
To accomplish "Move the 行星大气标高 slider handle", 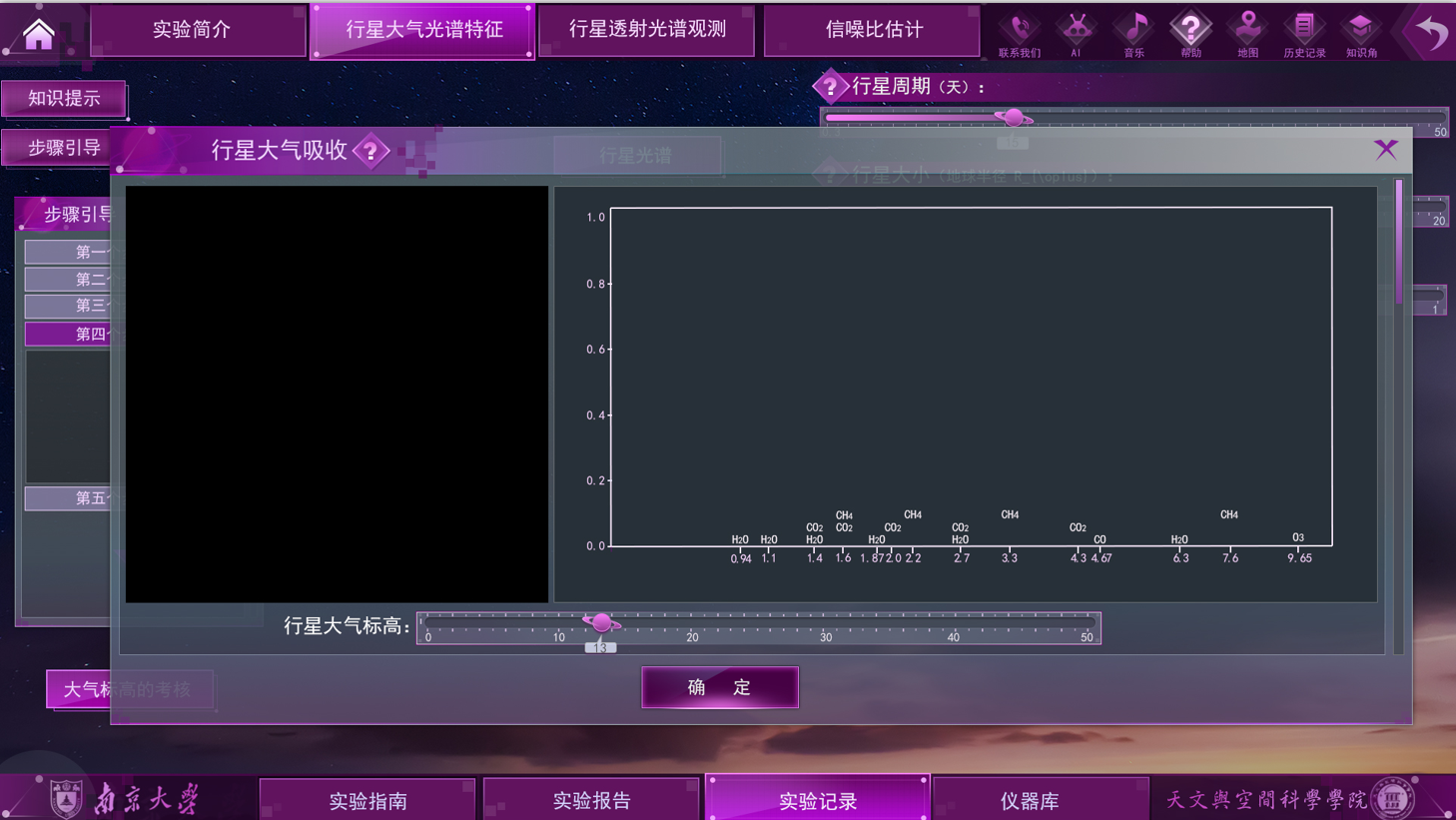I will tap(603, 622).
